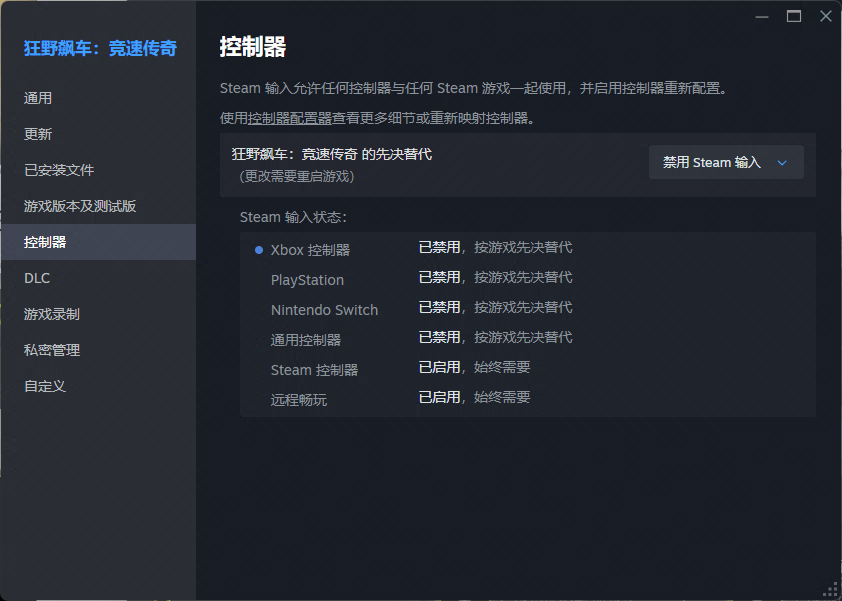Screen dimensions: 842x601
Task: Maximize the properties window
Action: point(794,17)
